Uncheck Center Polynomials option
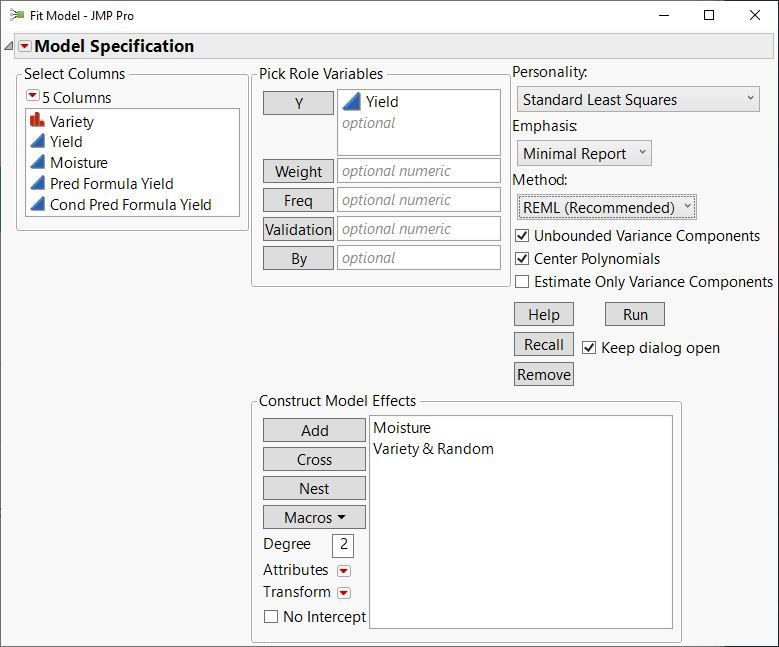 tap(522, 259)
